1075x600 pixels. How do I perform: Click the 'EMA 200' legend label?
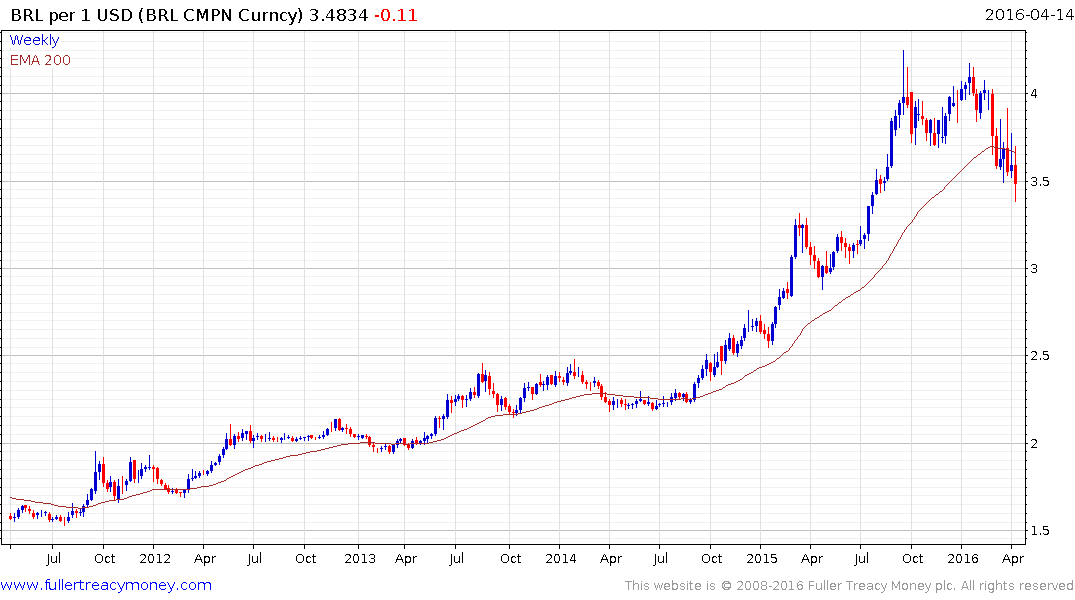point(40,60)
